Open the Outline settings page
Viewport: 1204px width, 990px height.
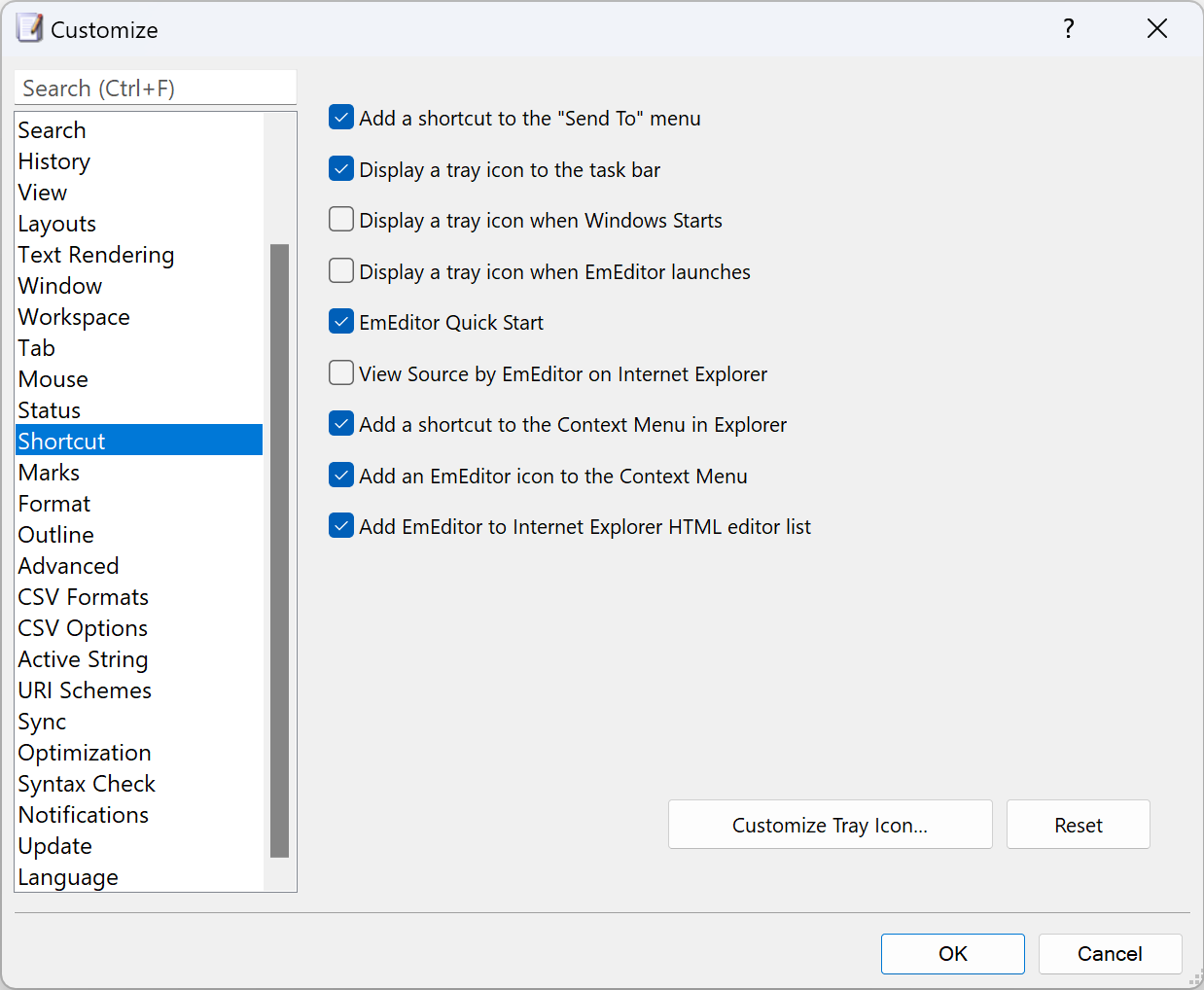click(x=139, y=534)
